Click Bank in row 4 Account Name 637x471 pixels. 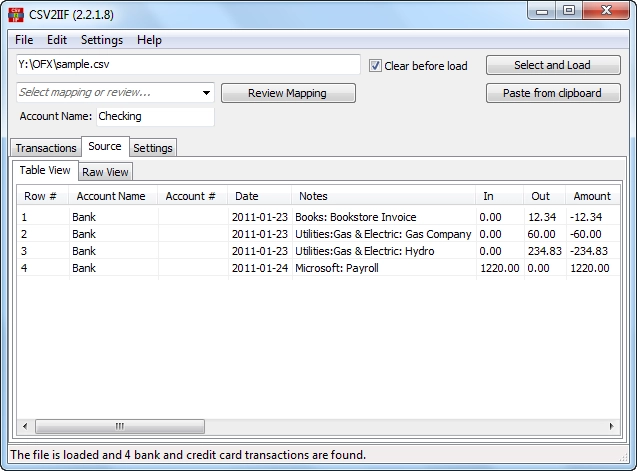(x=114, y=268)
